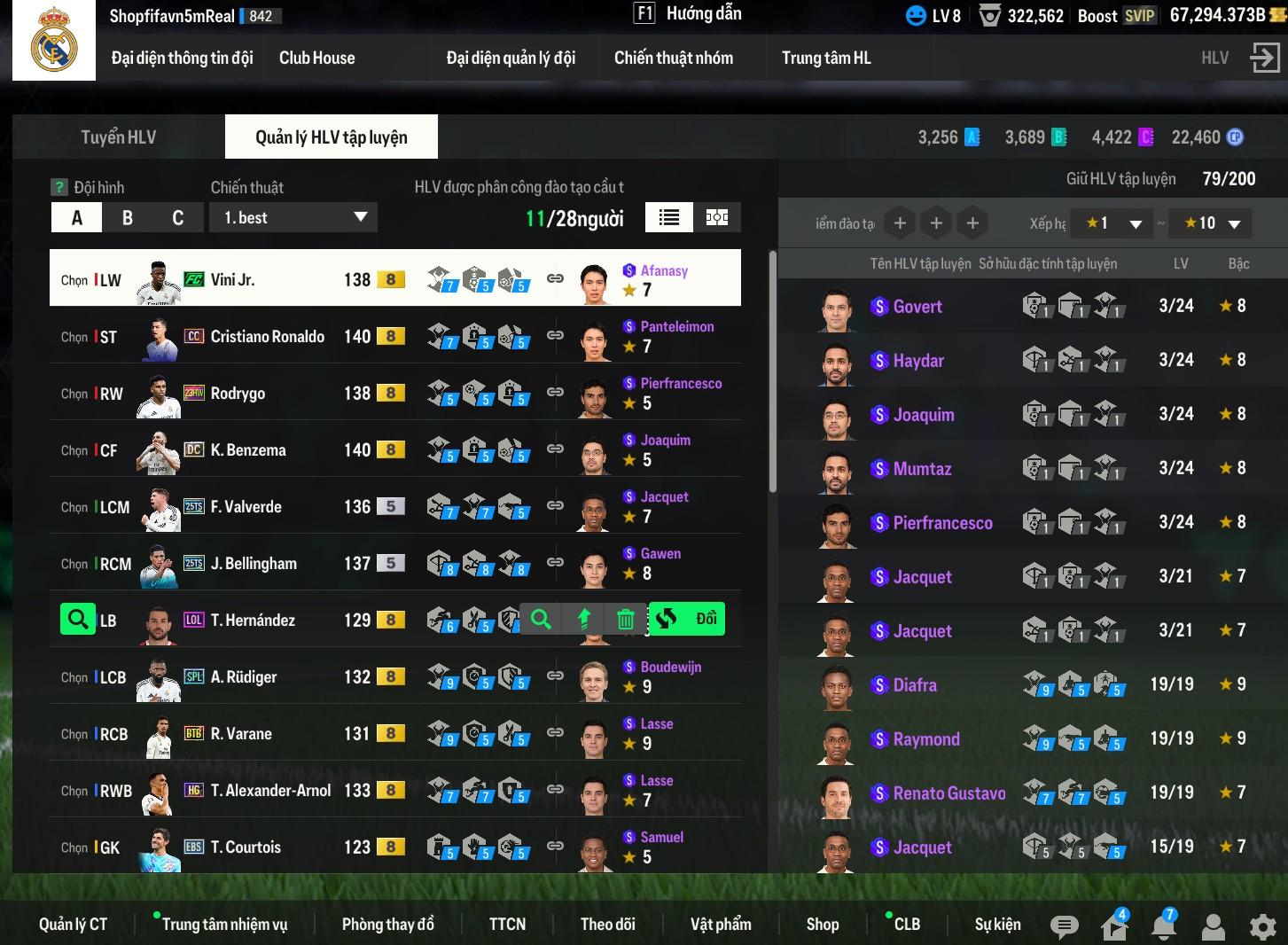This screenshot has width=1288, height=945.
Task: Select squad C toggle
Action: pyautogui.click(x=177, y=218)
